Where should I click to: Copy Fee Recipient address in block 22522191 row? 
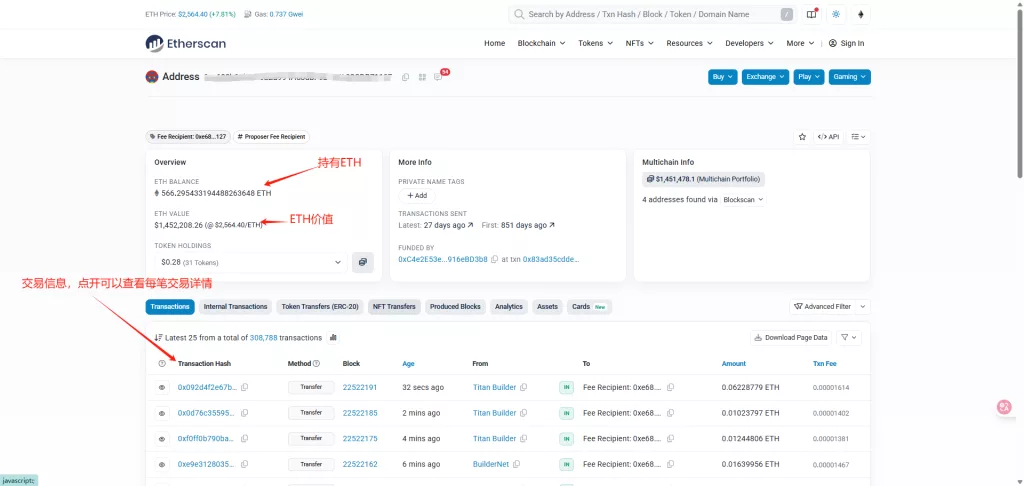click(671, 387)
